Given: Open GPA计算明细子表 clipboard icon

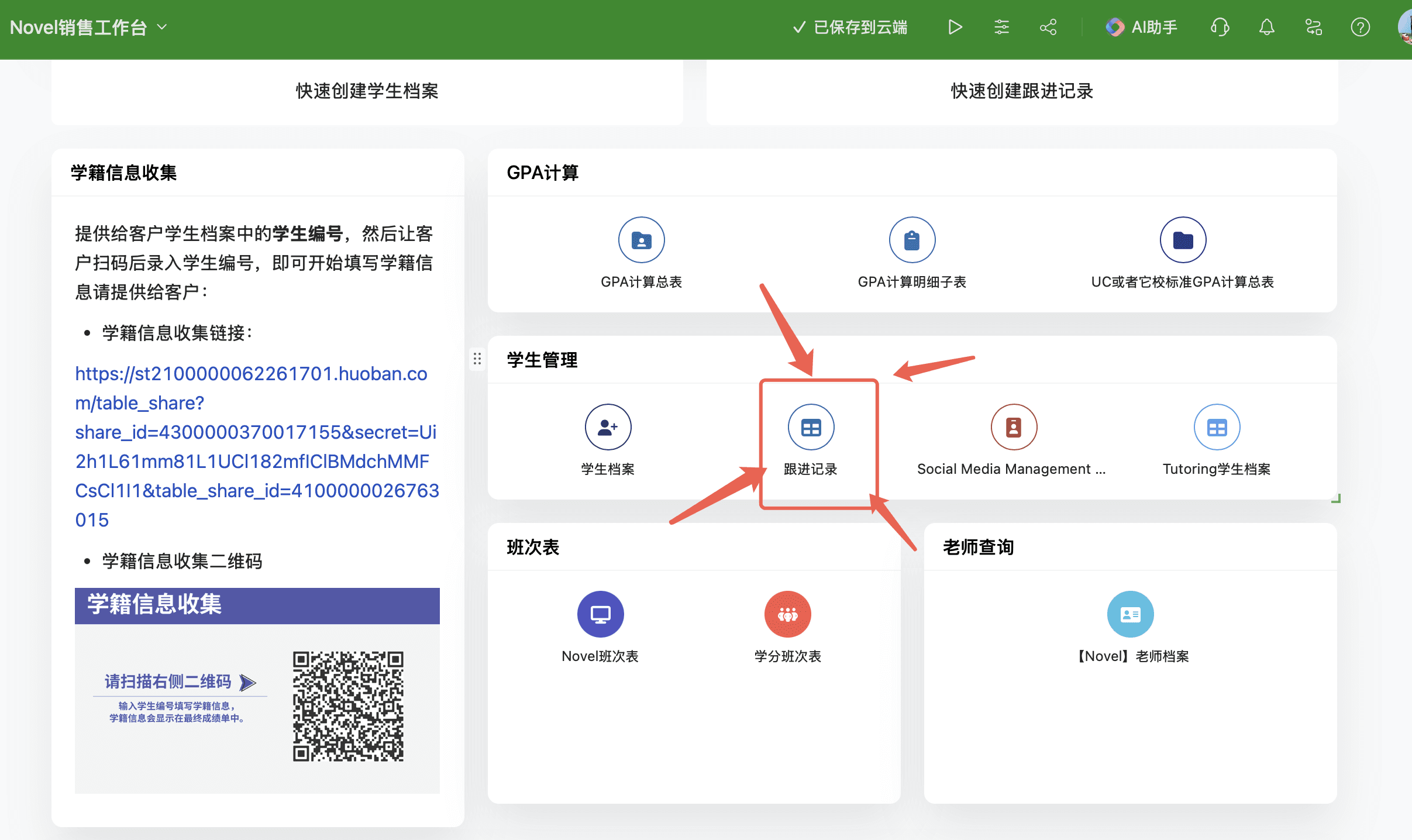Looking at the screenshot, I should (x=912, y=240).
